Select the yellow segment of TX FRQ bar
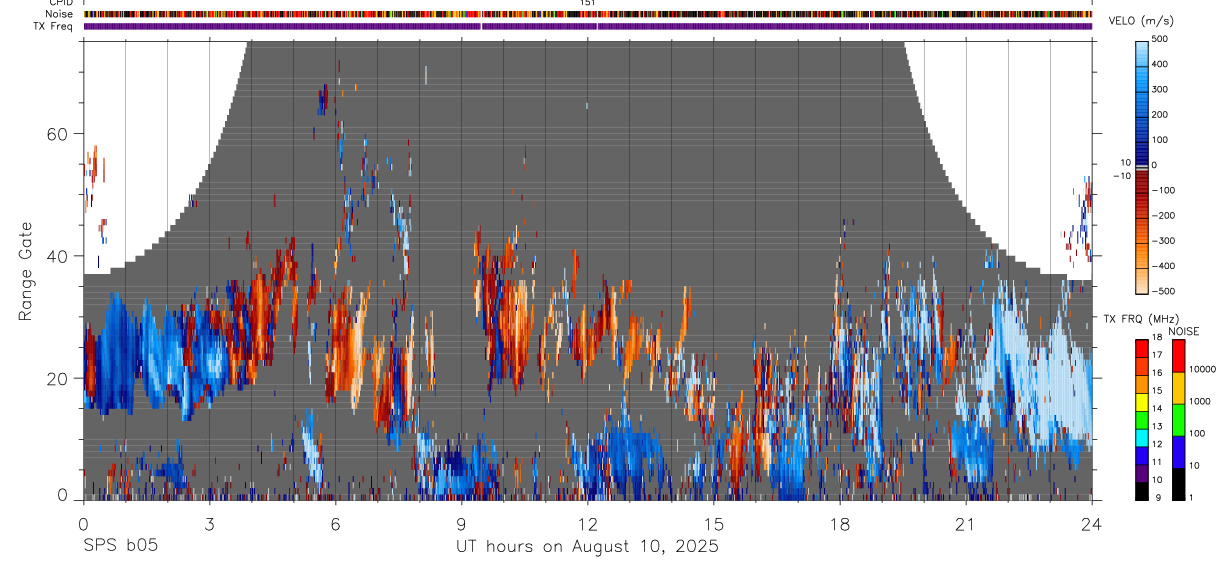Image resolution: width=1228 pixels, height=567 pixels. point(1143,402)
